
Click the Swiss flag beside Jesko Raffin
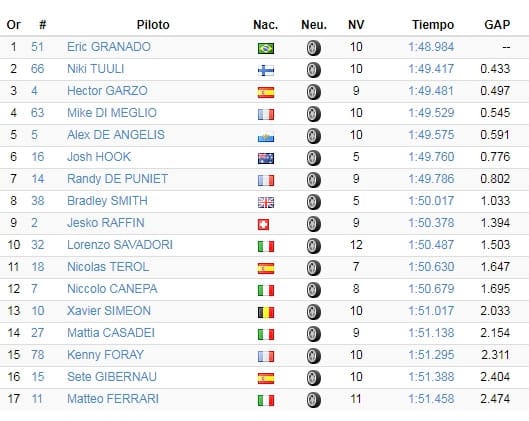(263, 224)
